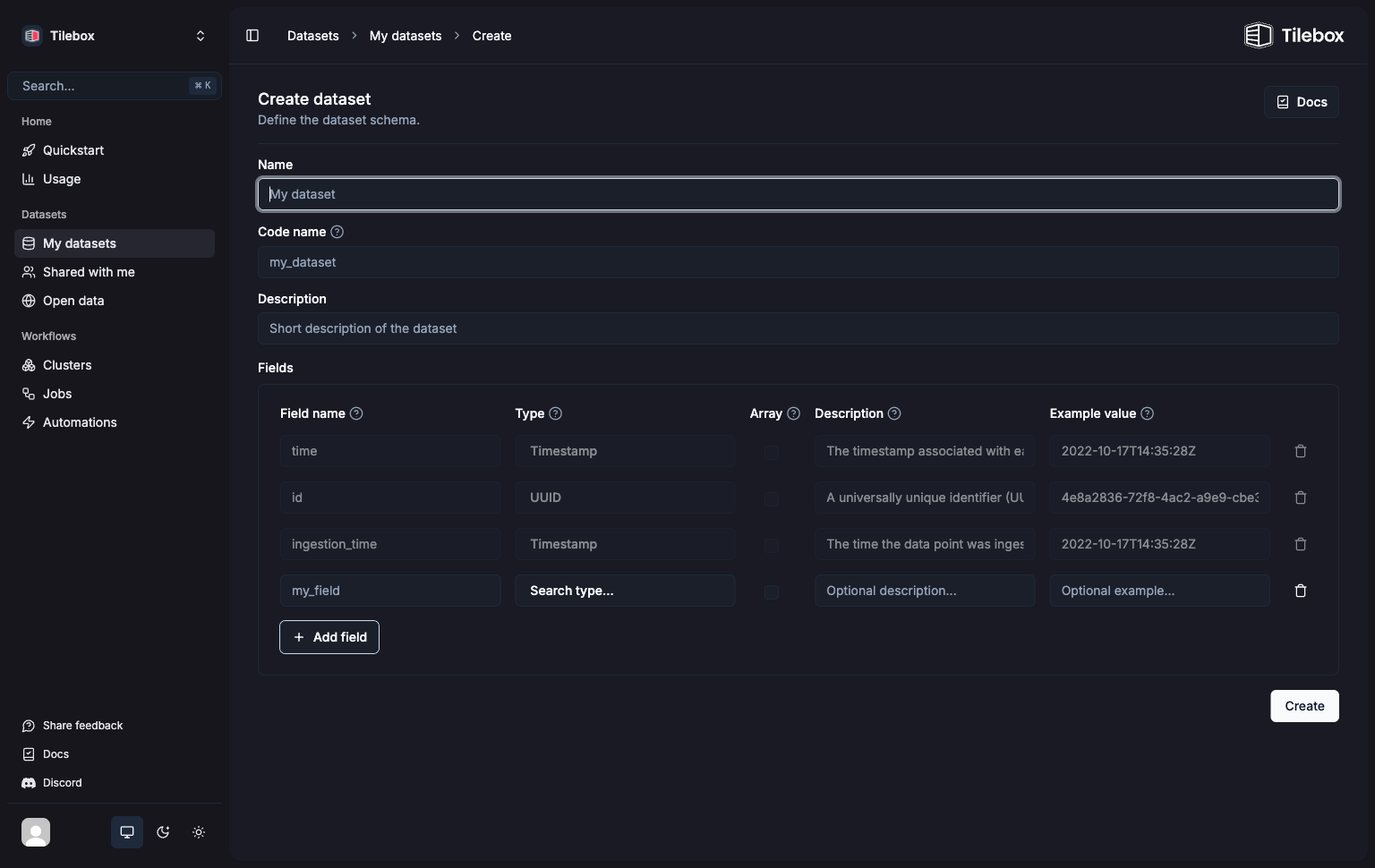Select My datasets in sidebar

pos(115,243)
